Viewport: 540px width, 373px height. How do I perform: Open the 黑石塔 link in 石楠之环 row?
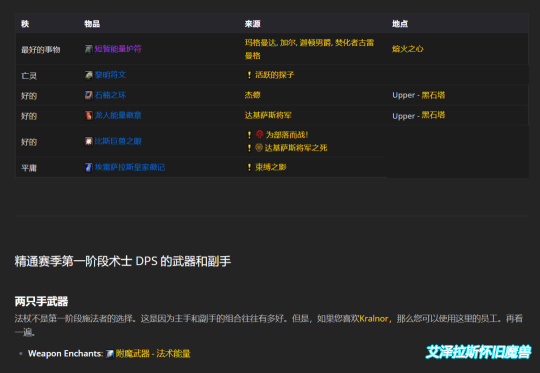coord(433,95)
